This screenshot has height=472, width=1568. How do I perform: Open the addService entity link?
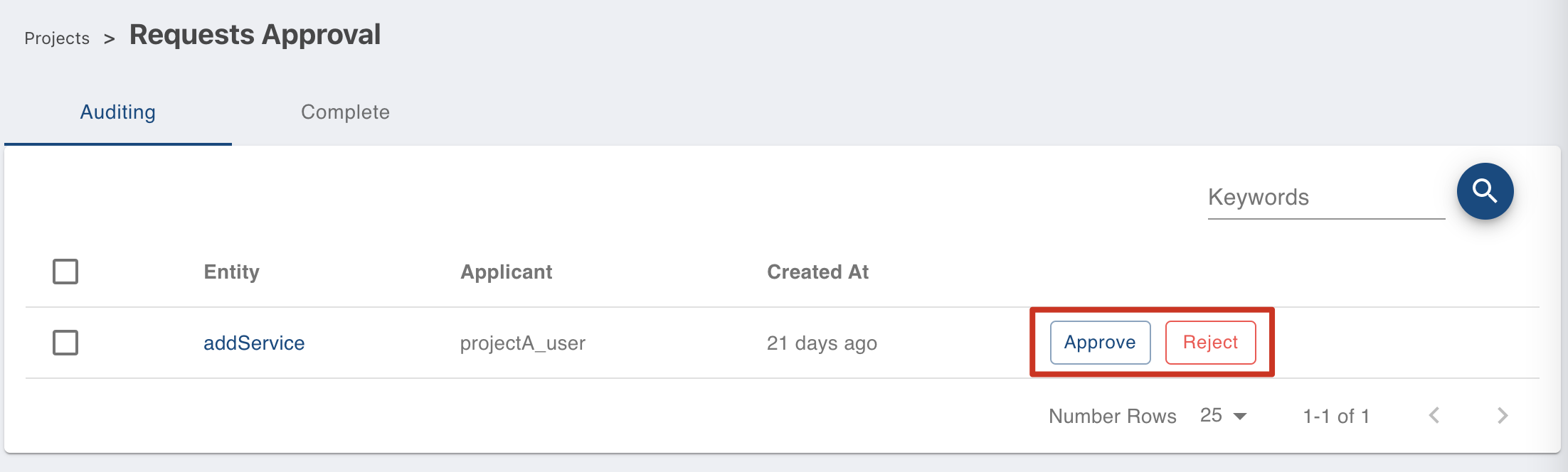coord(254,343)
